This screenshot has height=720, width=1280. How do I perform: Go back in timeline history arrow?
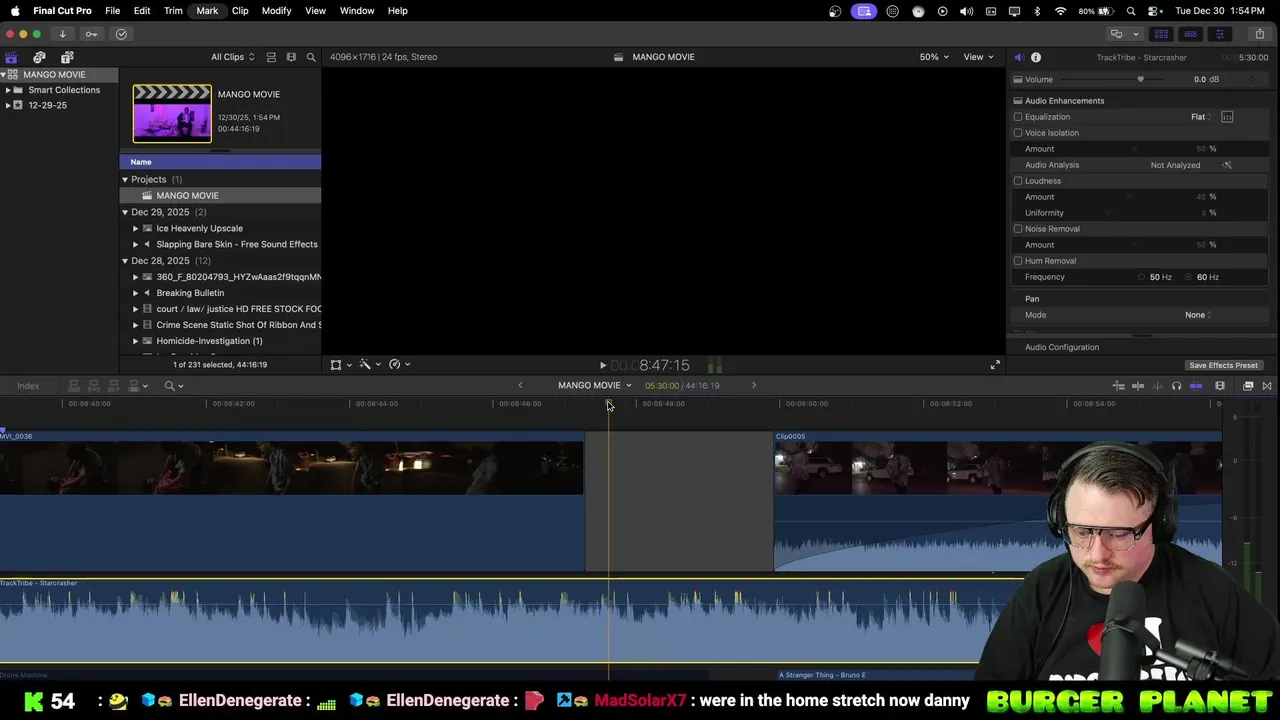(520, 386)
